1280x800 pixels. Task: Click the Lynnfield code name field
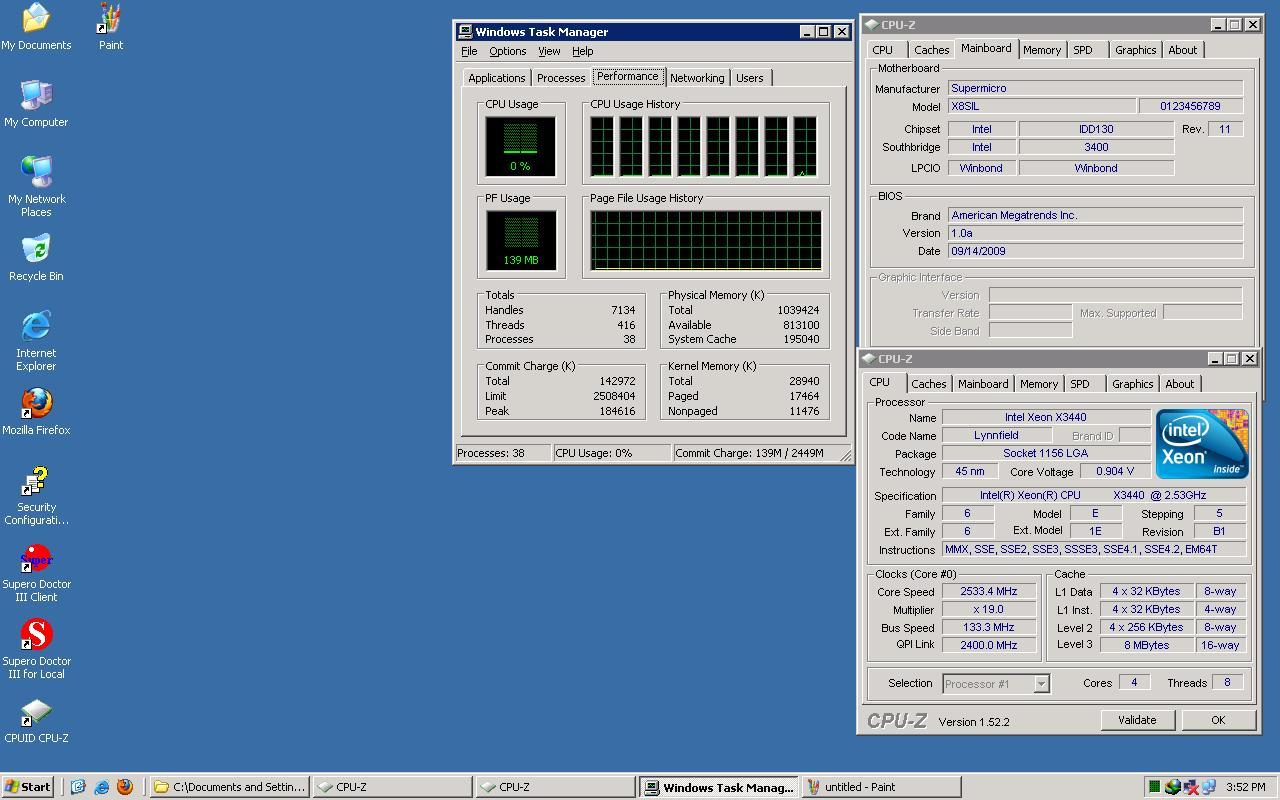(x=996, y=435)
